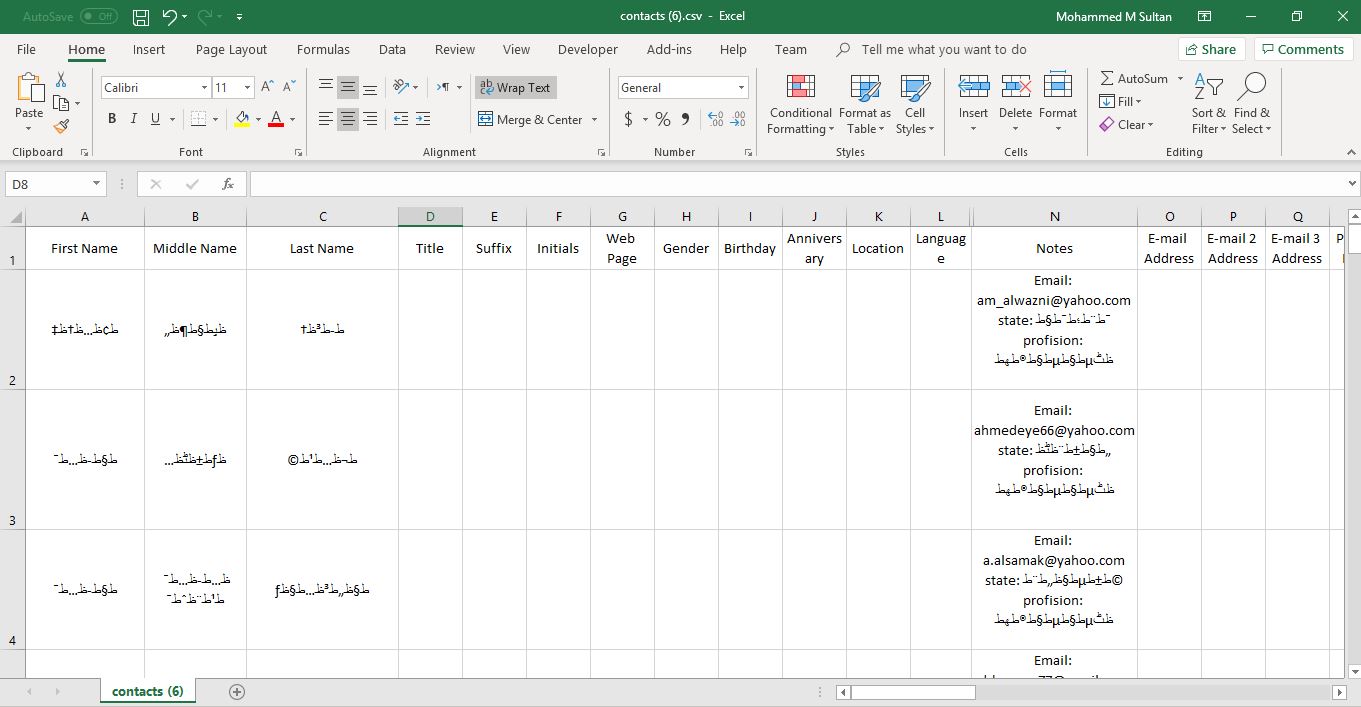Apply the borders button
1361x707 pixels.
[197, 119]
